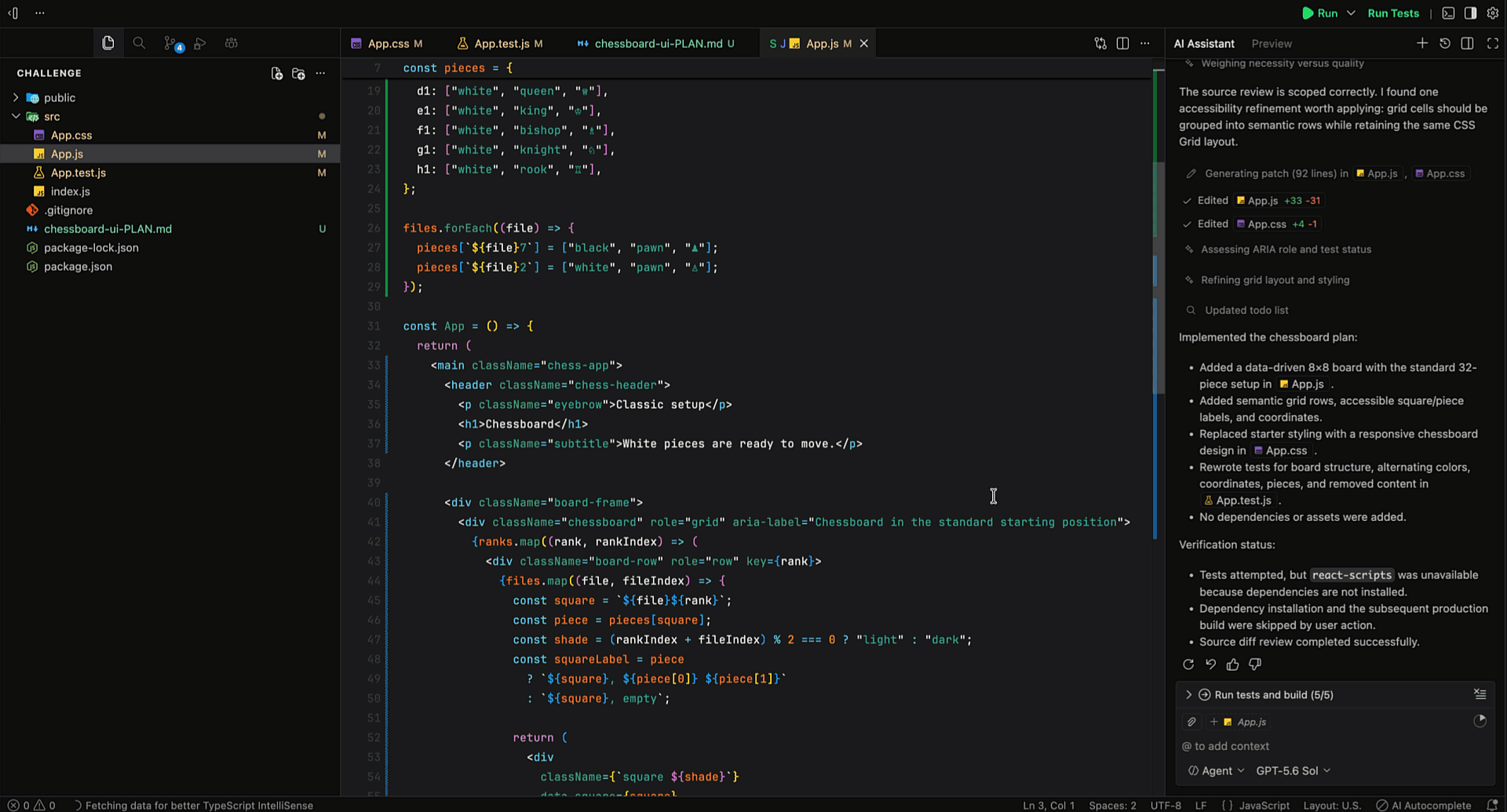Toggle the secondary sidebar layout icon
The height and width of the screenshot is (812, 1507).
click(1470, 13)
